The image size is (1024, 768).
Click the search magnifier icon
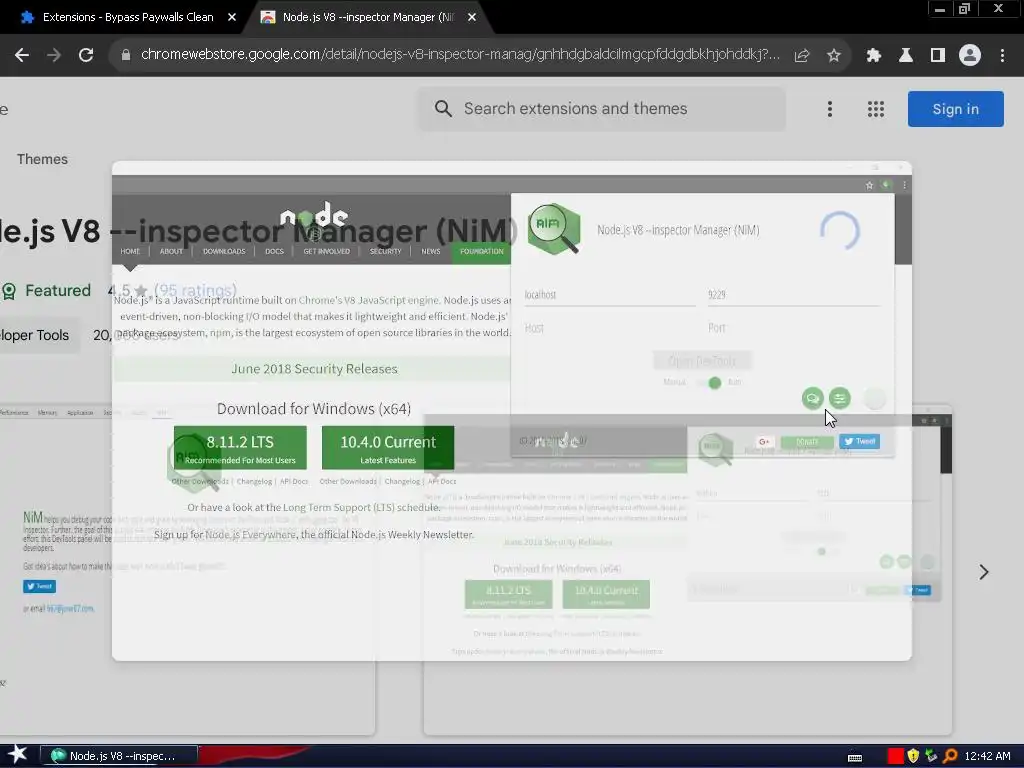(x=443, y=109)
